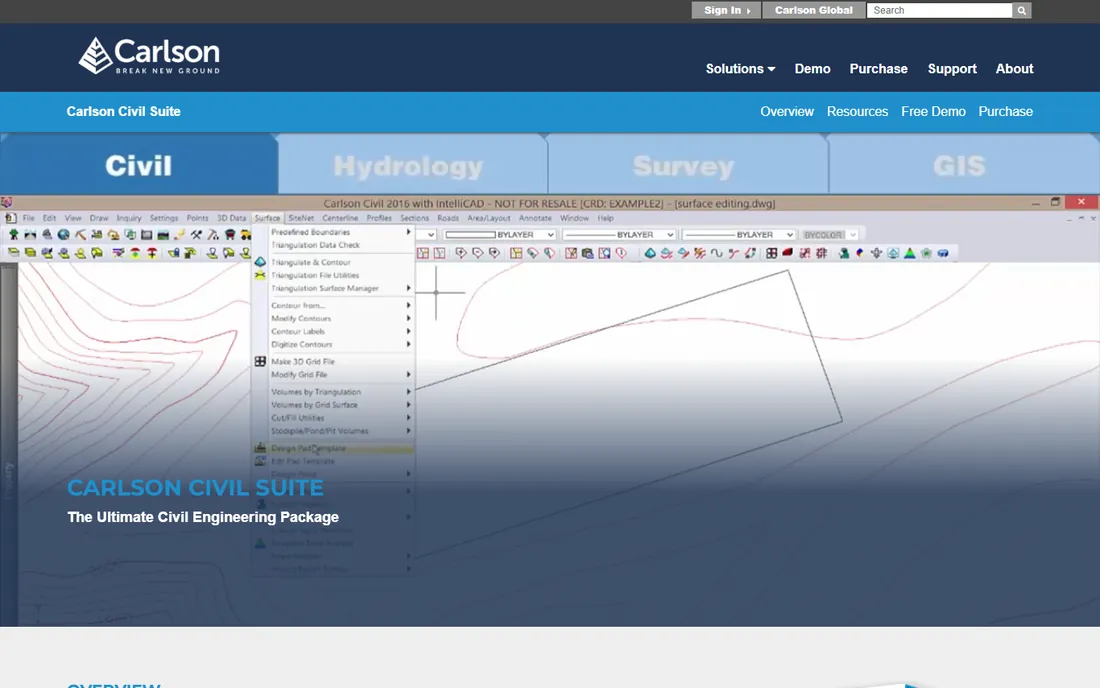Viewport: 1100px width, 688px height.
Task: Choose Stockpile/Pond/Pit Volumes entry
Action: click(x=320, y=431)
